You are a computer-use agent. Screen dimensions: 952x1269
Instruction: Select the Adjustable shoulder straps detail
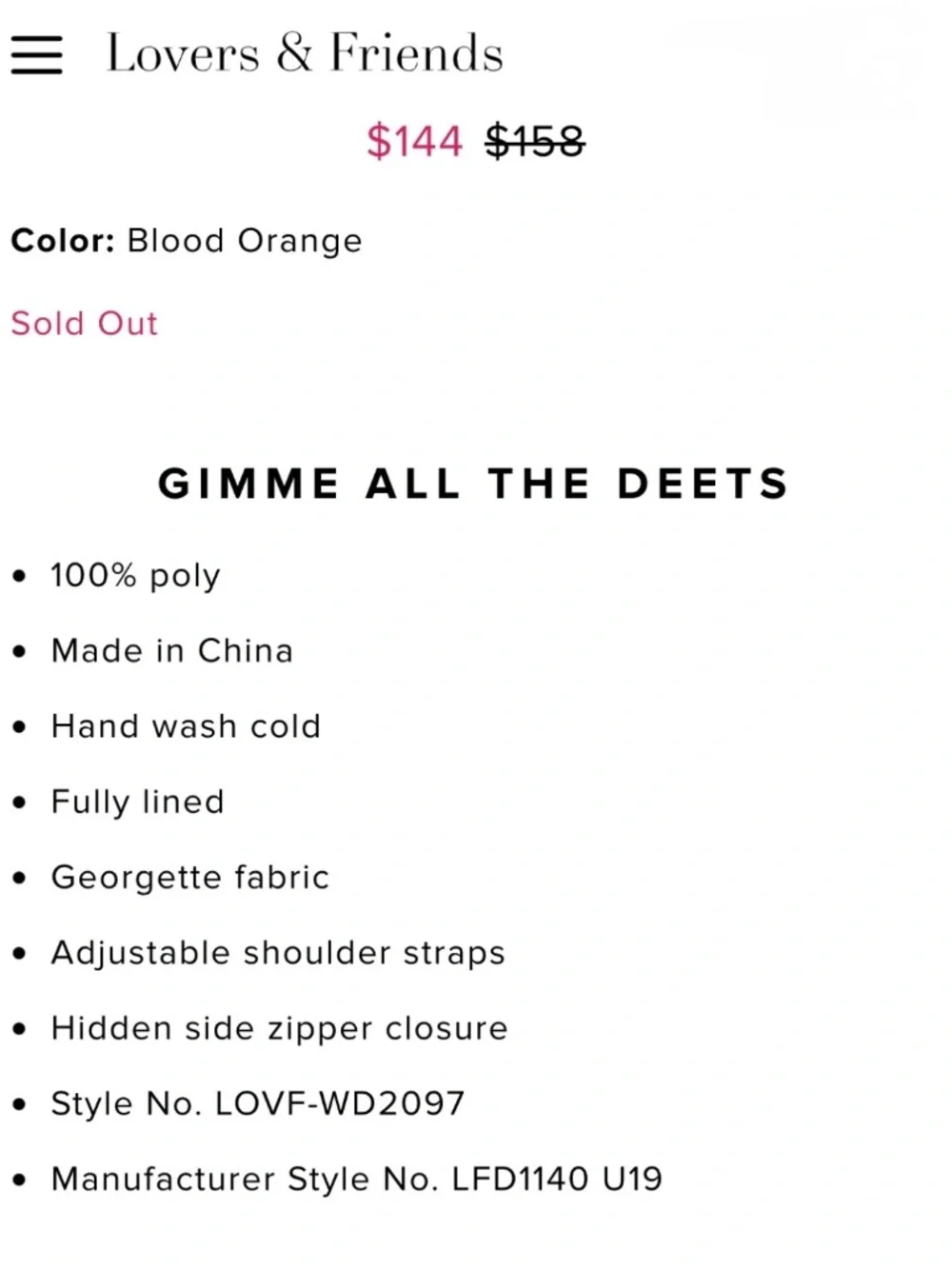click(278, 953)
